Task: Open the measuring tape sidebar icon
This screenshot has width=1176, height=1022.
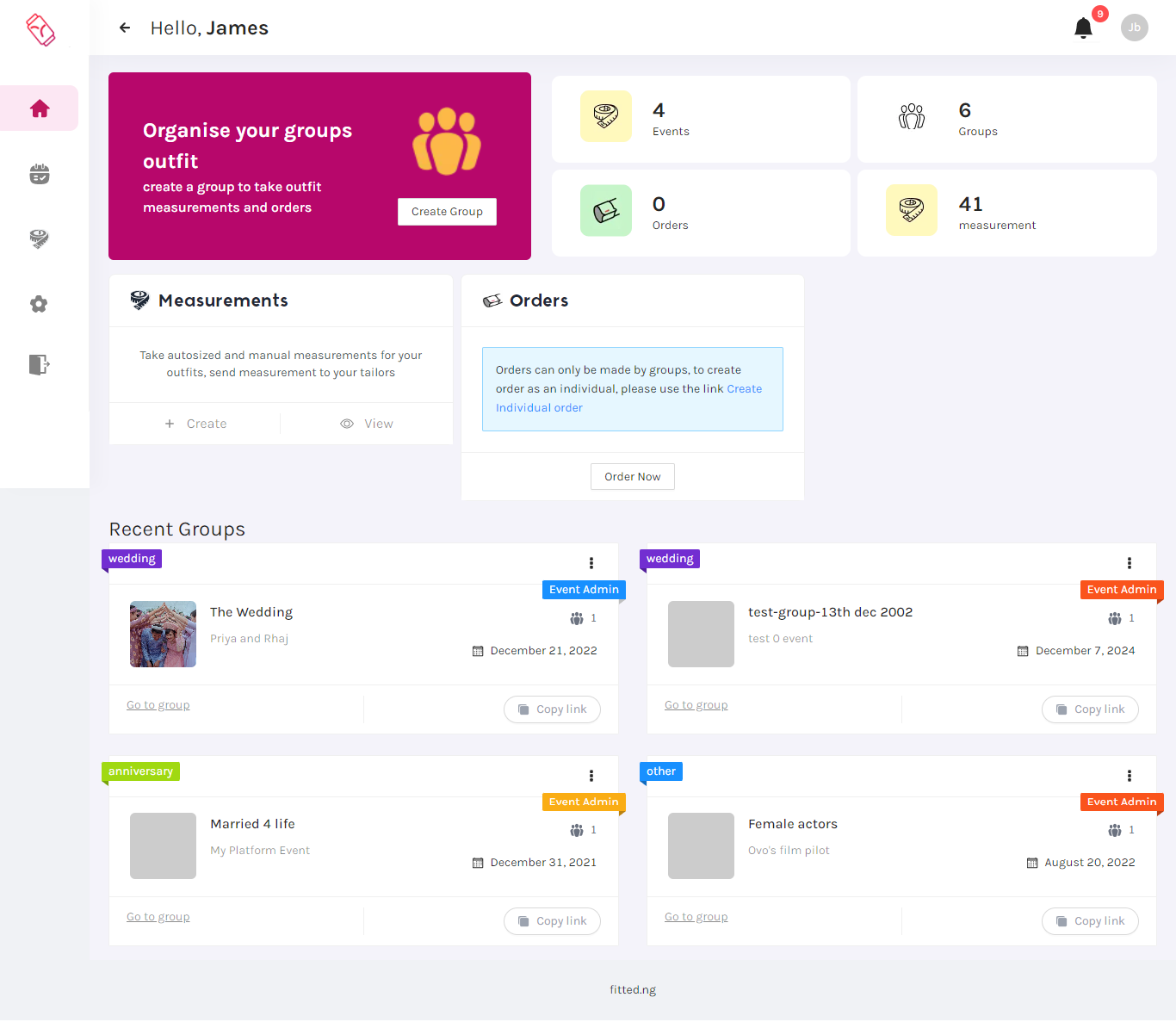Action: 40,238
